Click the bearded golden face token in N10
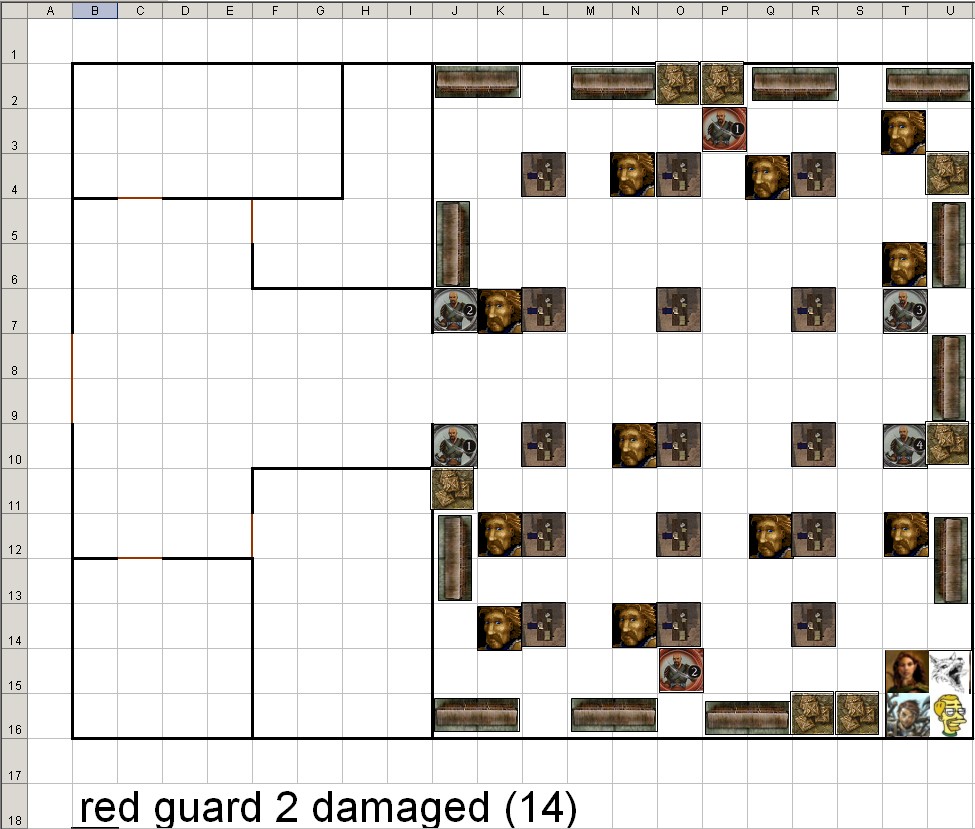 pos(634,445)
